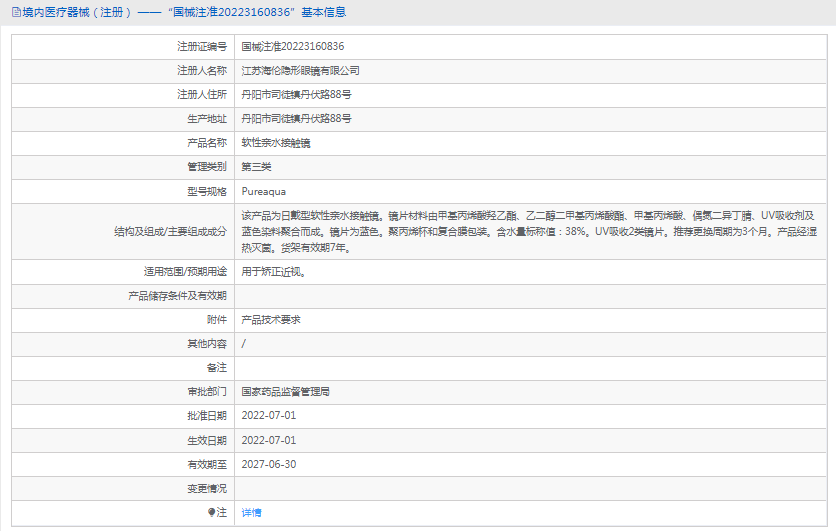Image resolution: width=836 pixels, height=531 pixels.
Task: Click registration number 国械注准20223160836 in table
Action: (292, 46)
